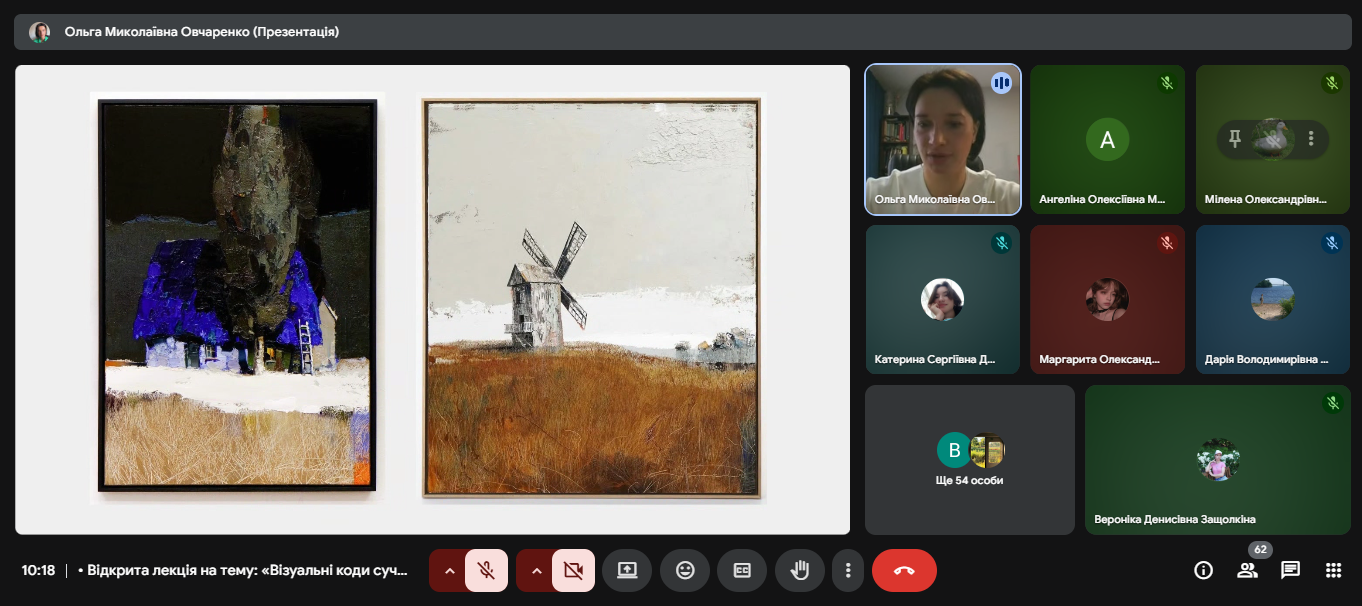Open the activities grid icon
Image resolution: width=1362 pixels, height=606 pixels.
[1333, 570]
